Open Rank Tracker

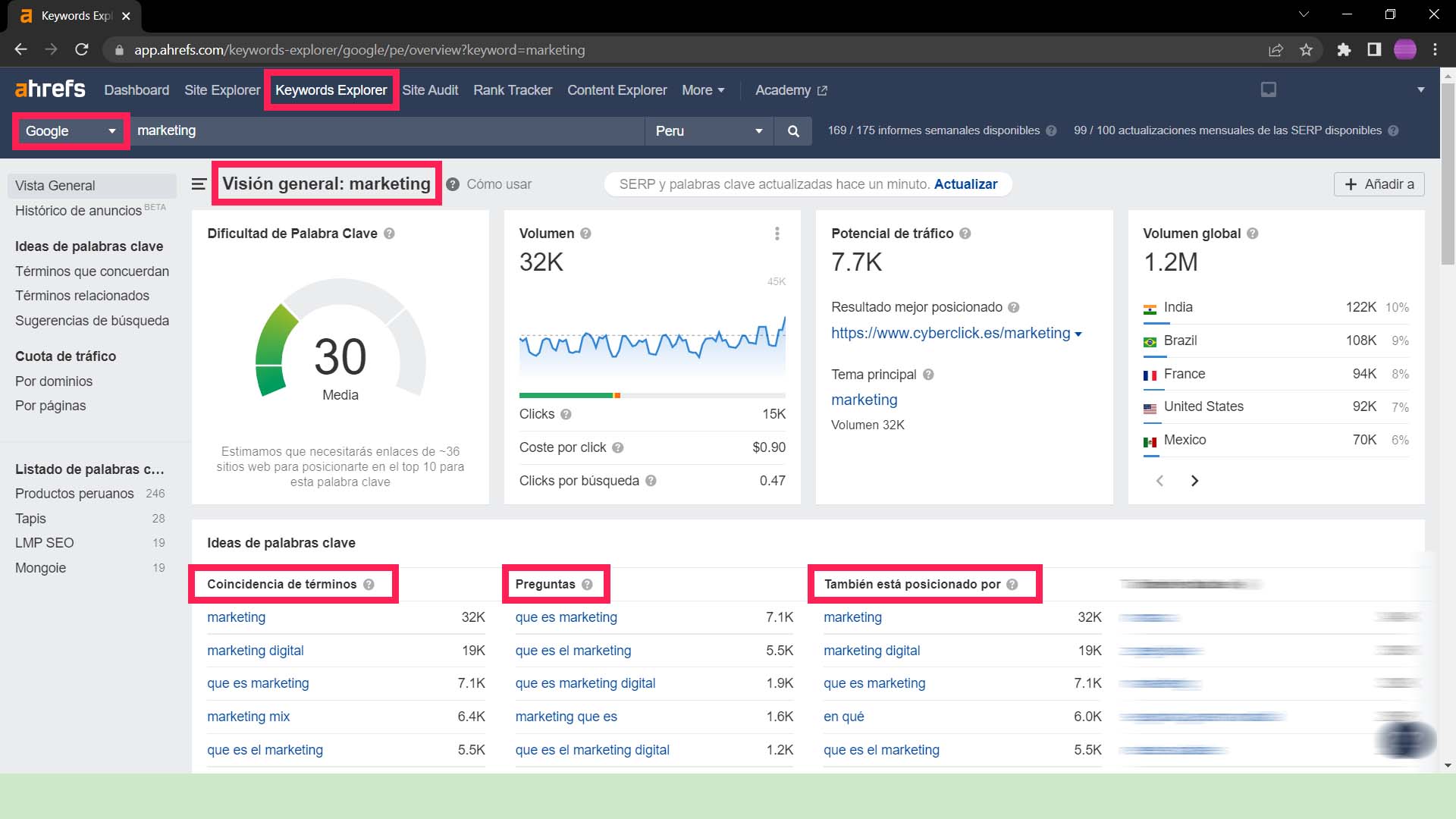pyautogui.click(x=513, y=90)
